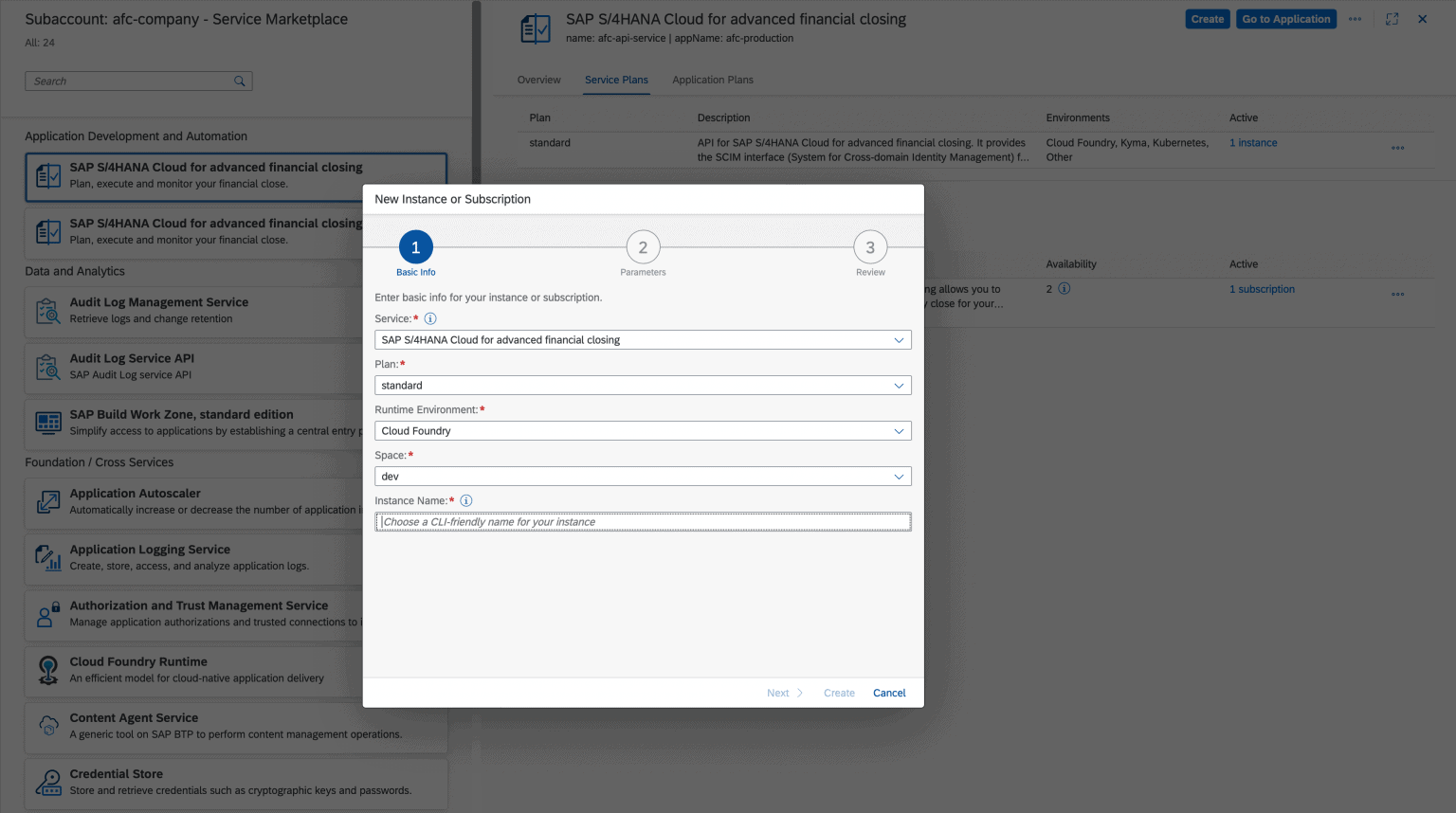The image size is (1456, 813).
Task: Click the SAP S/4HANA advanced financial closing tile icon
Action: [x=49, y=176]
